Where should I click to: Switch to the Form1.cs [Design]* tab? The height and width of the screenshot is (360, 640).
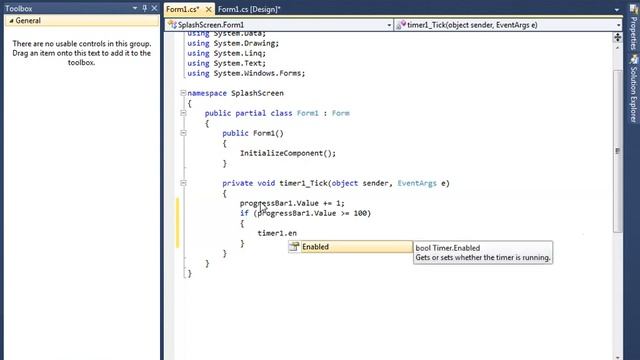click(249, 9)
